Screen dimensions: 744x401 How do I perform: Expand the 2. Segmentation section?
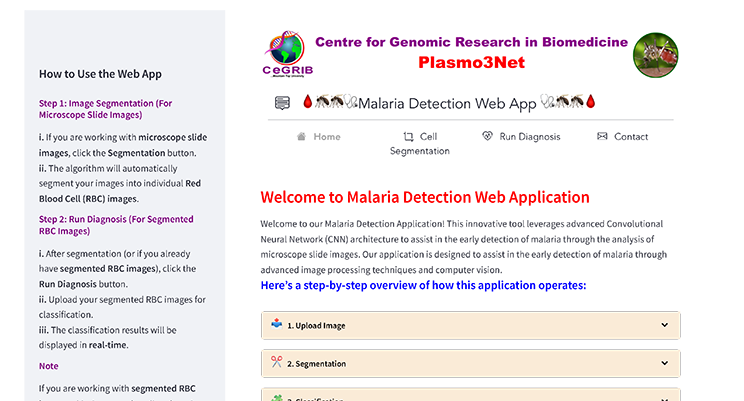(470, 364)
